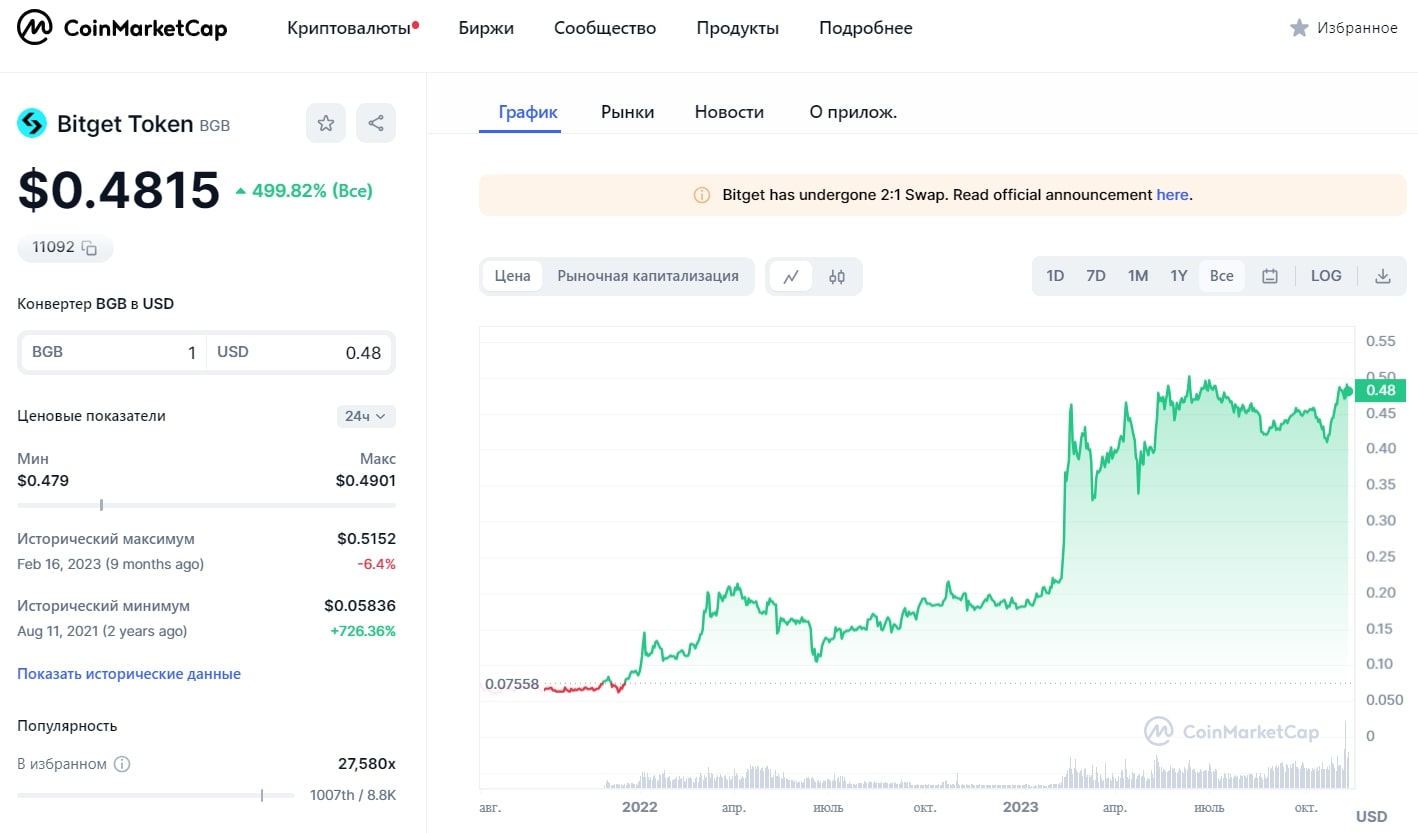
Task: Open 'Биржи' navigation menu
Action: [x=486, y=28]
